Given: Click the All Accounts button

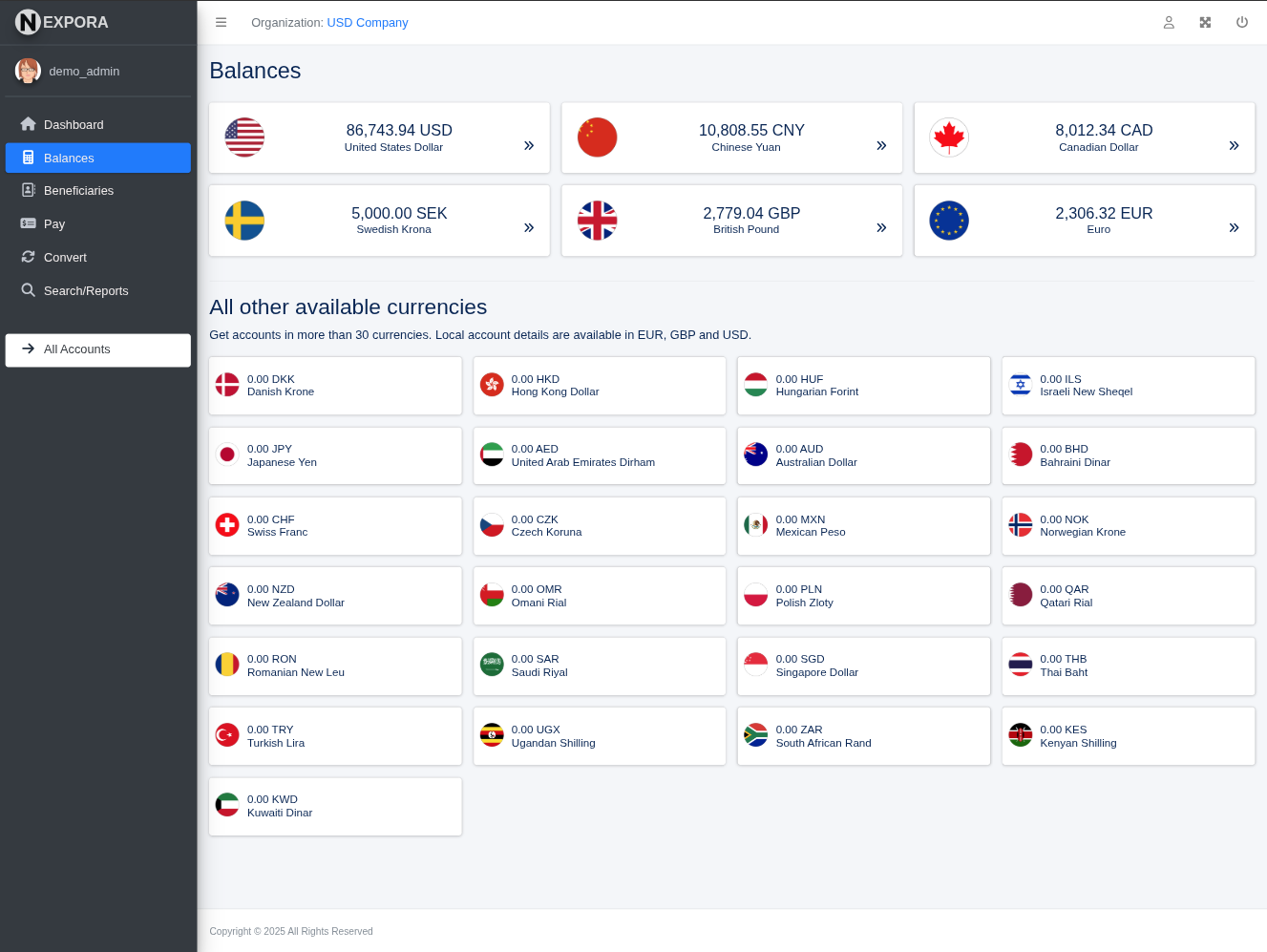Looking at the screenshot, I should tap(97, 349).
